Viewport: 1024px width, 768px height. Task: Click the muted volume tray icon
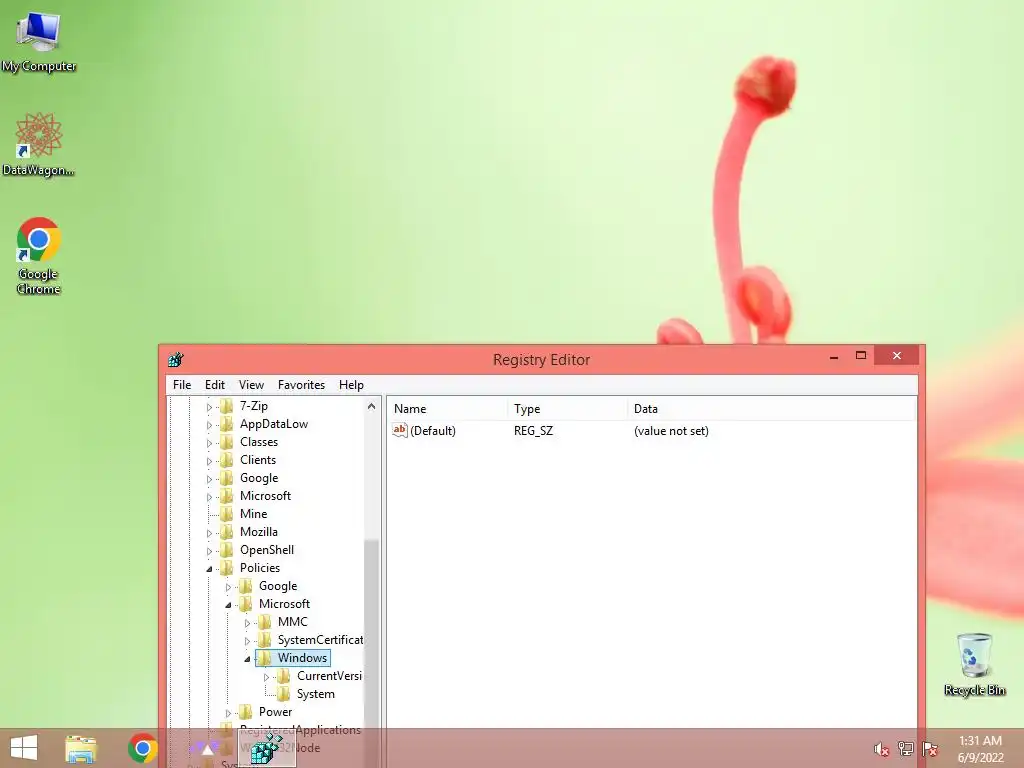click(x=881, y=749)
